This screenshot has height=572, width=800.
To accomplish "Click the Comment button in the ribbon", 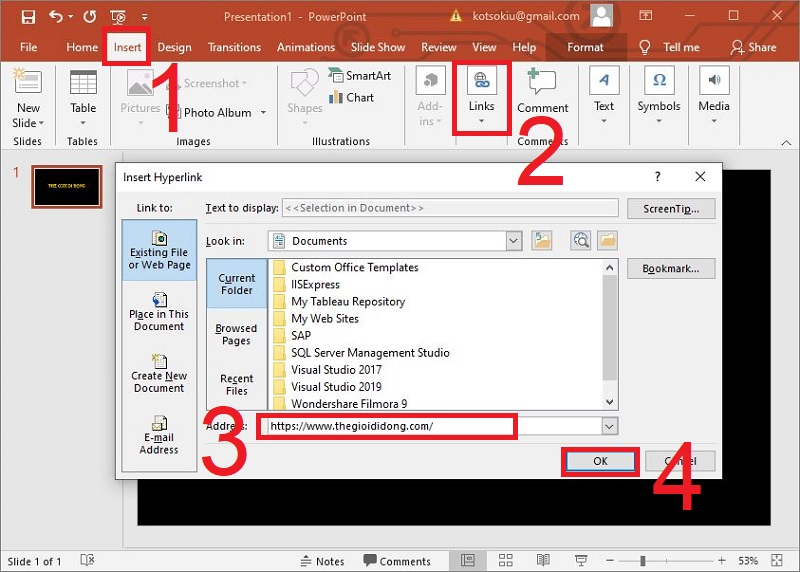I will coord(542,91).
